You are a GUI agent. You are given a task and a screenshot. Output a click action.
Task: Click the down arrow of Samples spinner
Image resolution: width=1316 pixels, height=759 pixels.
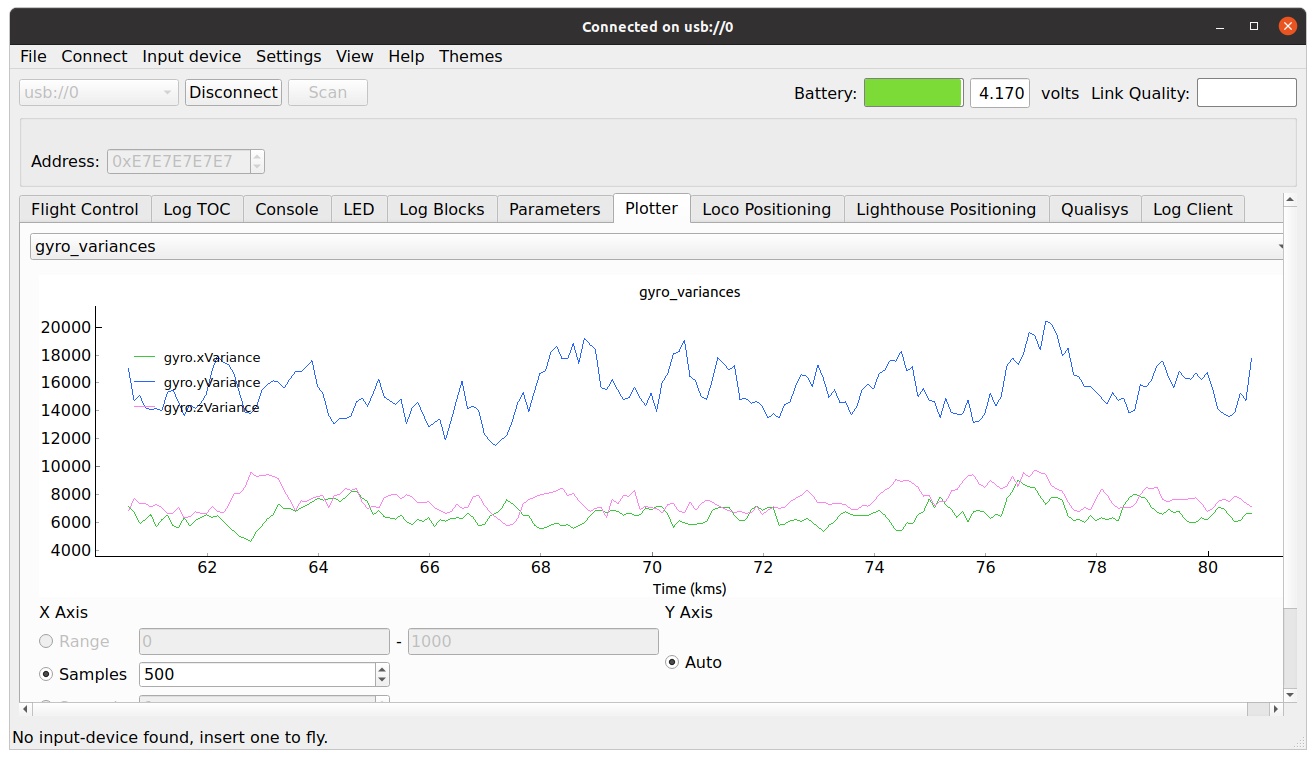[382, 680]
